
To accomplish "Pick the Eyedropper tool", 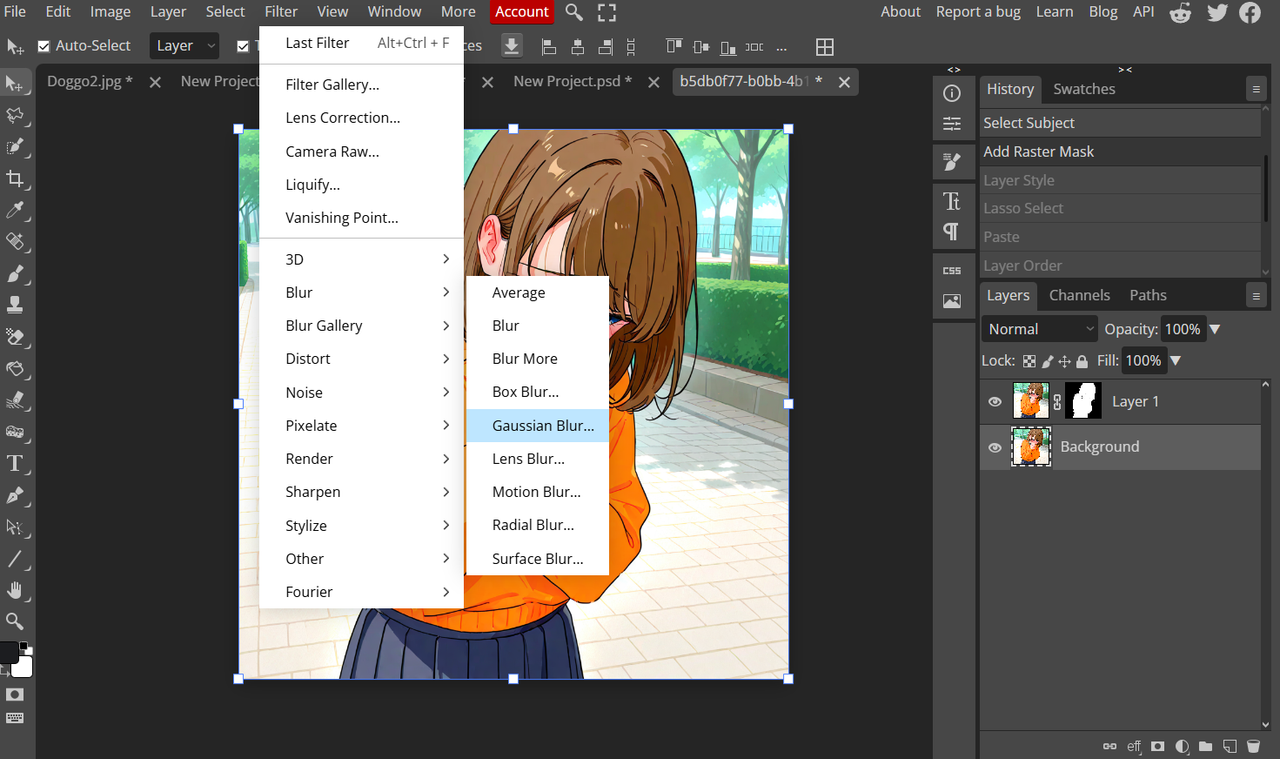I will click(x=15, y=210).
